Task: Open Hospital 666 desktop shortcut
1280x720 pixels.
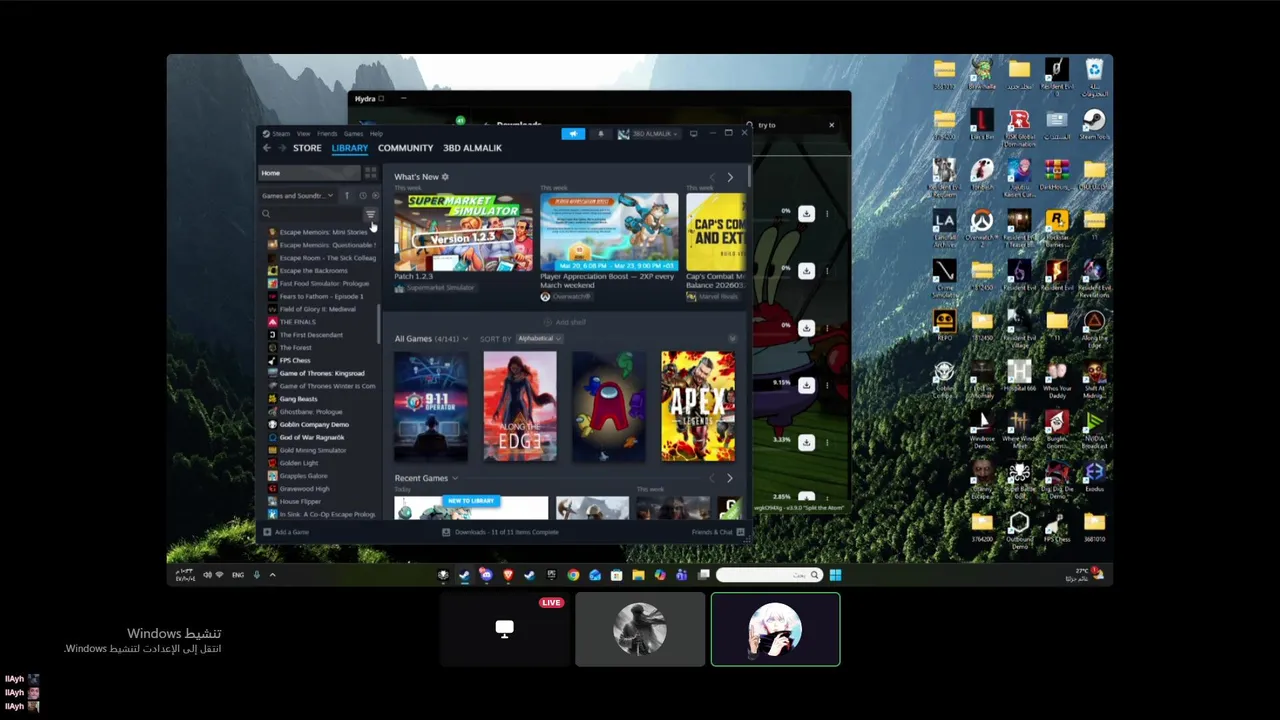Action: [x=1019, y=377]
